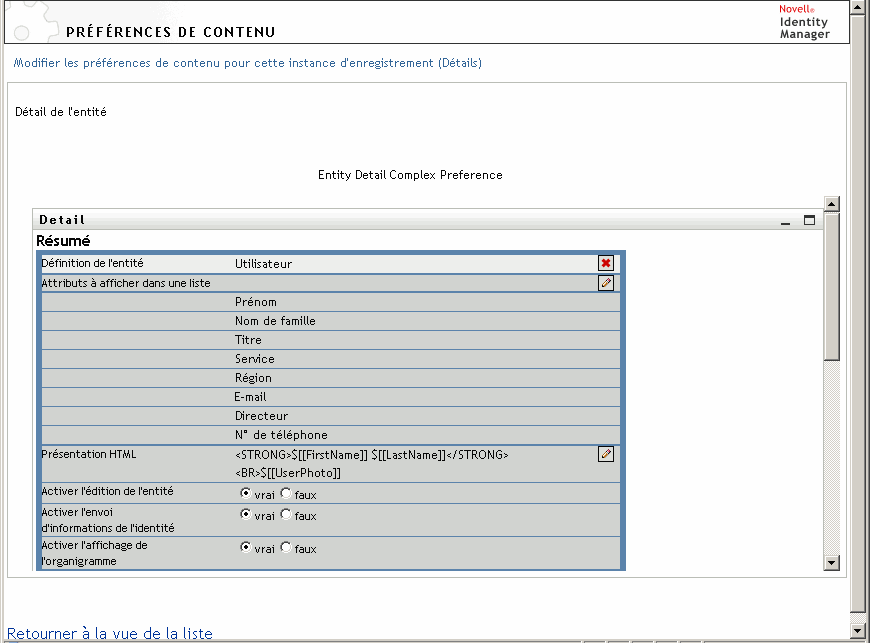The width and height of the screenshot is (870, 643).
Task: Select the E-mail attribute row
Action: pos(251,397)
